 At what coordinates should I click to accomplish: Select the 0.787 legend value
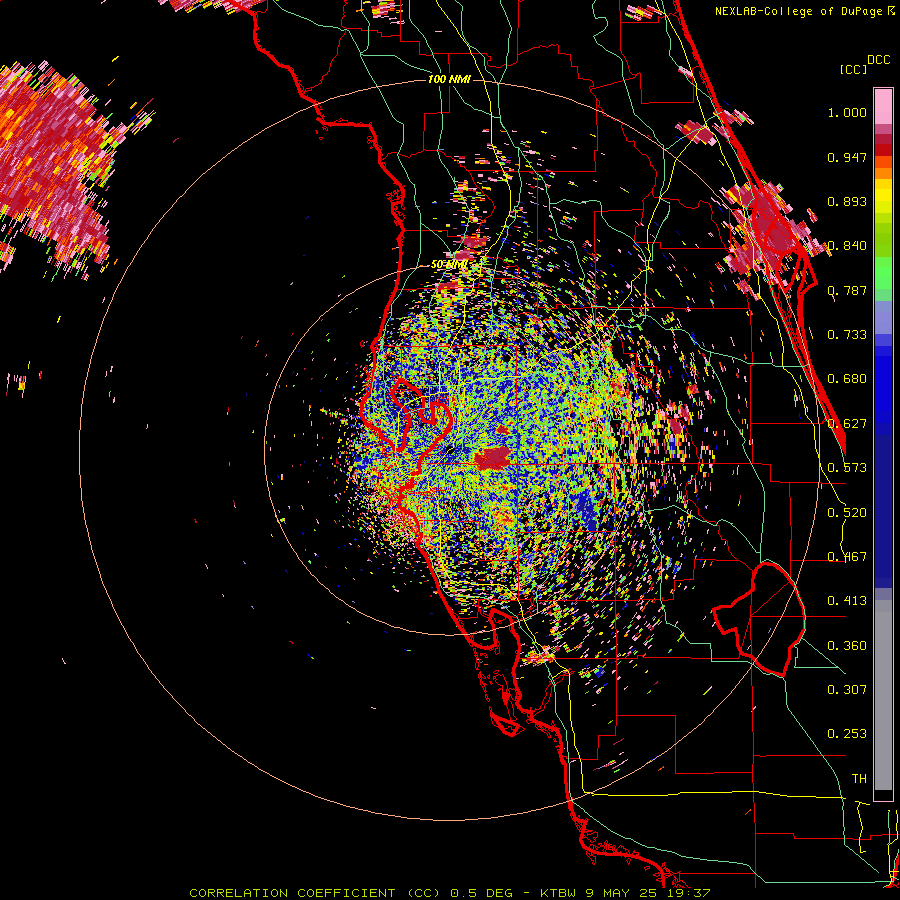[847, 290]
